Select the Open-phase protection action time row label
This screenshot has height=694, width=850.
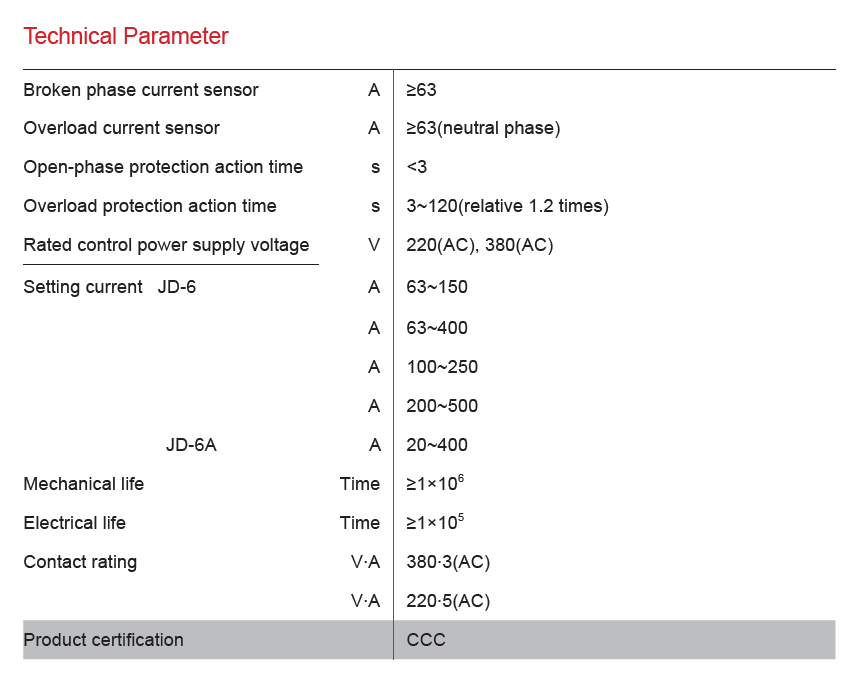163,167
